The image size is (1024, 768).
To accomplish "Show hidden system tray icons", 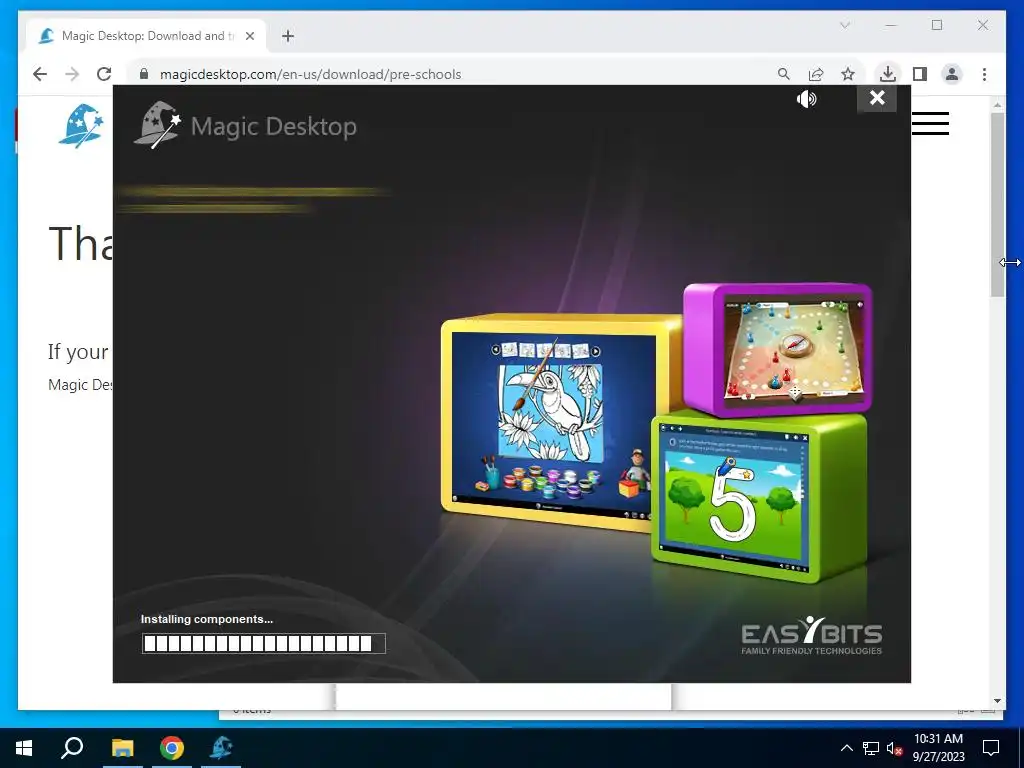I will click(x=846, y=748).
